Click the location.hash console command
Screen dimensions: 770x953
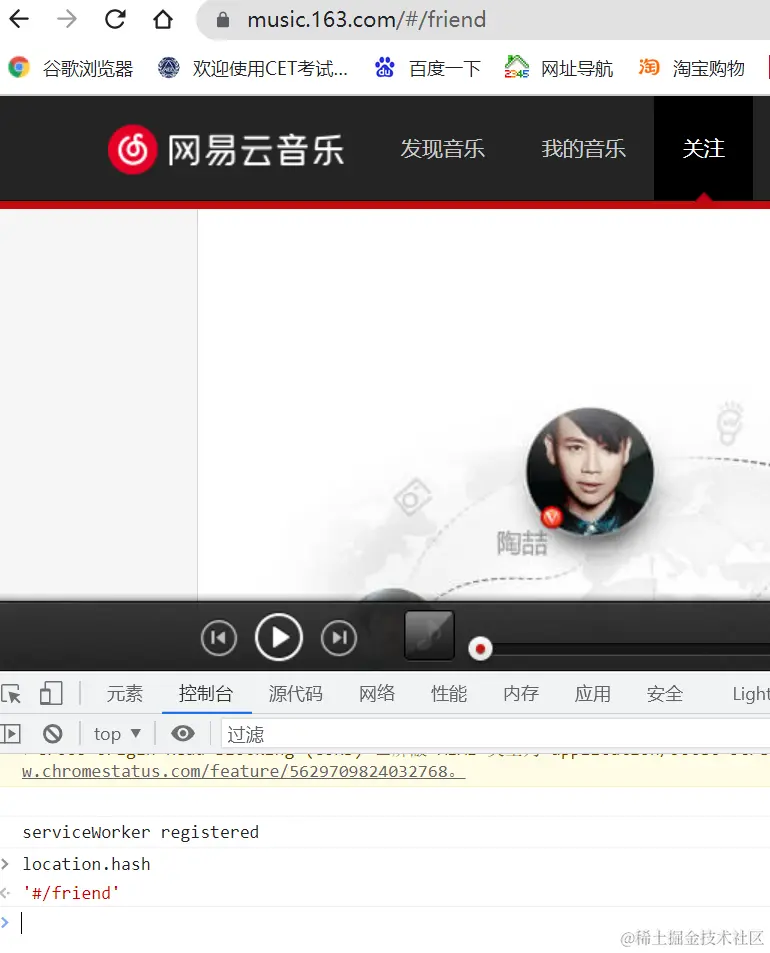coord(86,864)
